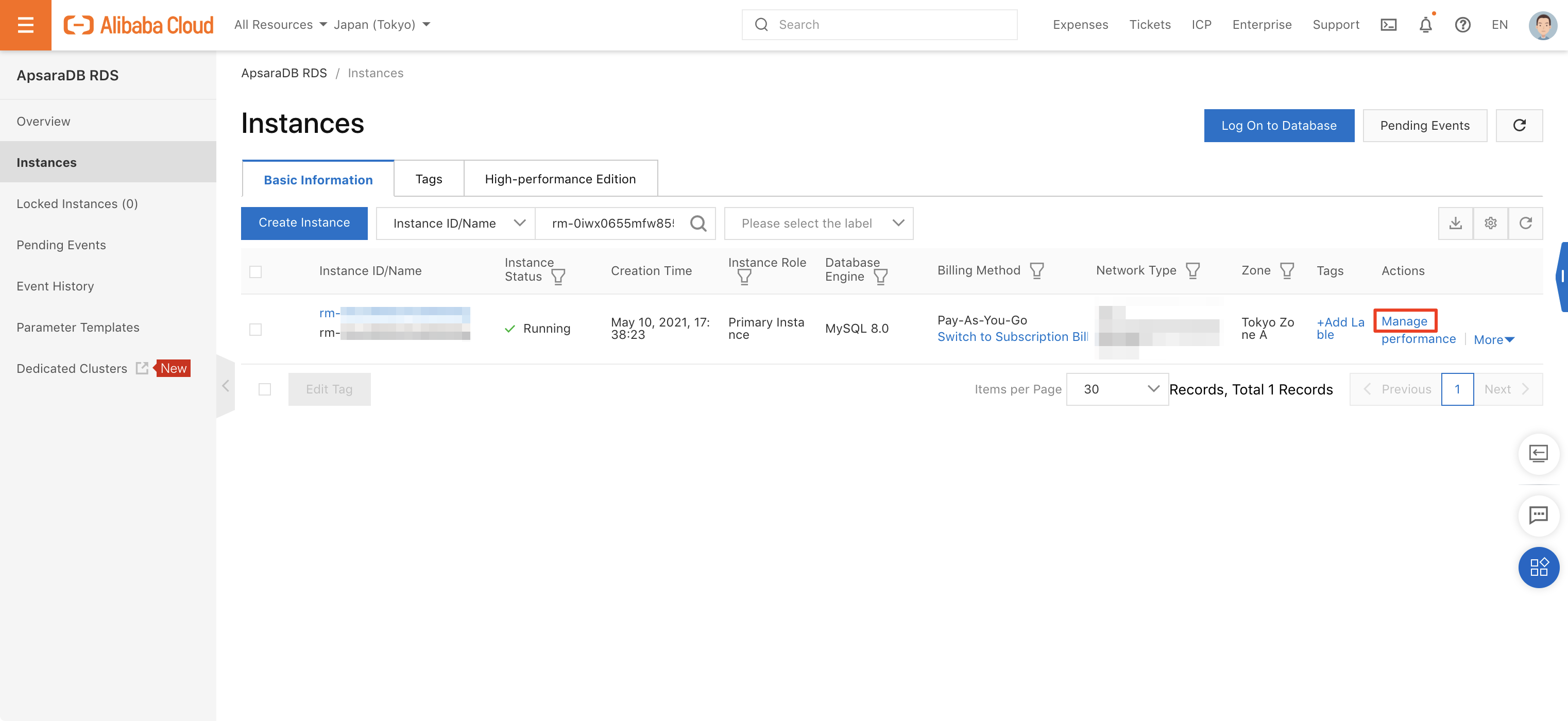Open the Please select the label dropdown
Viewport: 1568px width, 721px height.
tap(819, 224)
